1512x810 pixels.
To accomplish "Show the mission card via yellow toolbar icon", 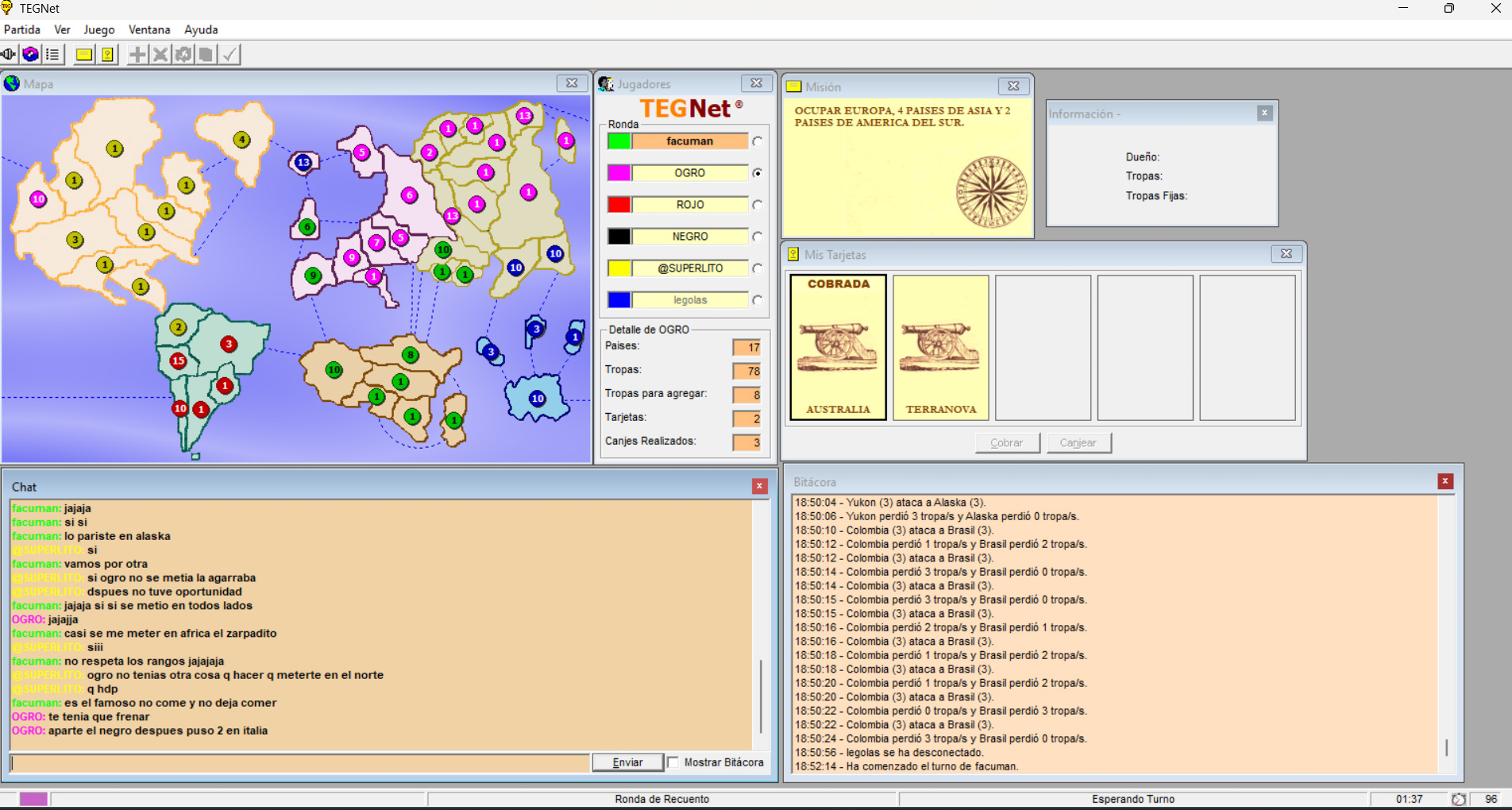I will click(83, 54).
